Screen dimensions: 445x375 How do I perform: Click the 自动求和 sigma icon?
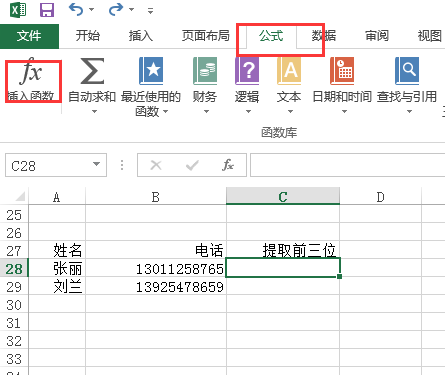click(x=93, y=71)
